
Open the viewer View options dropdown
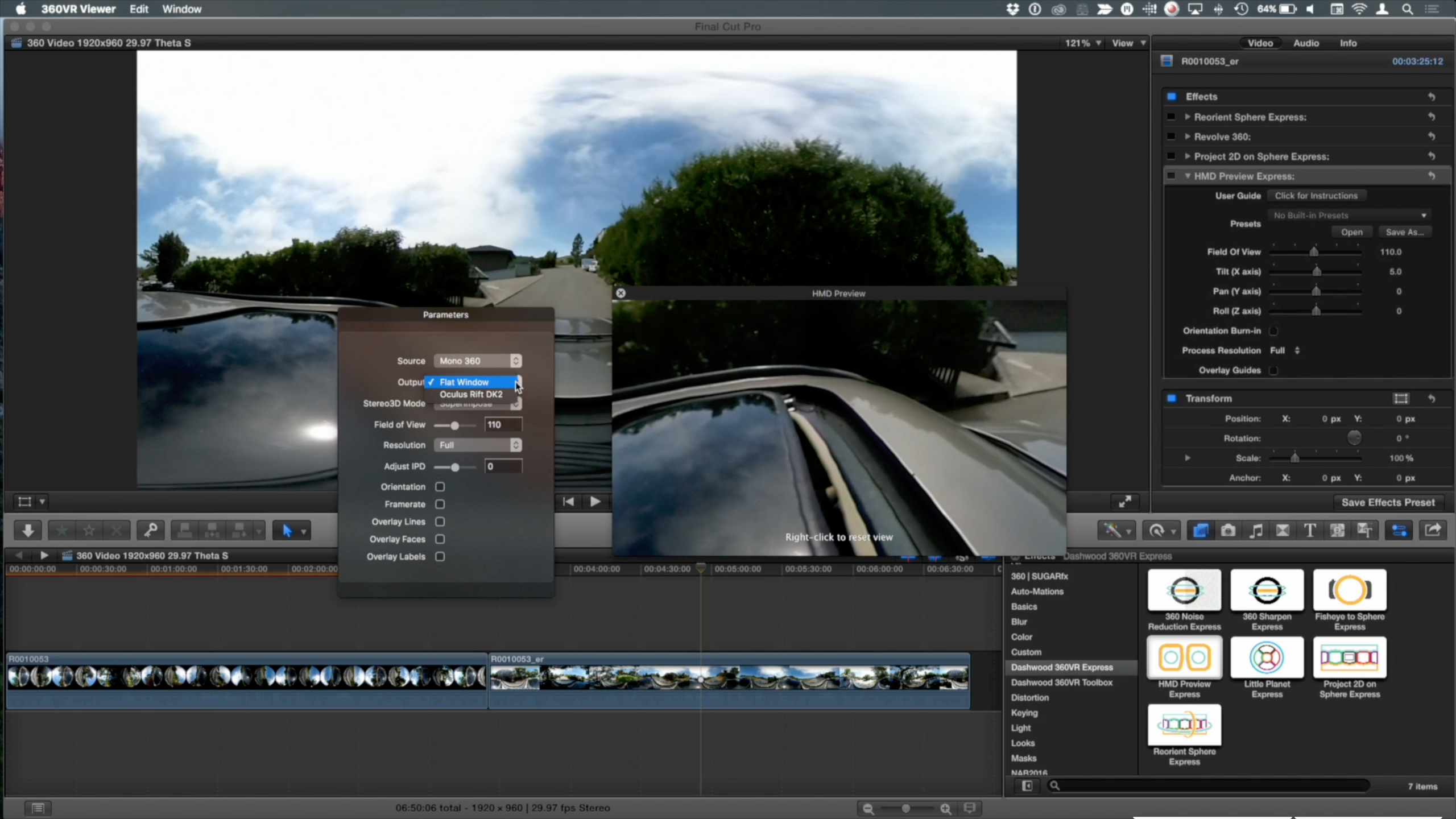click(x=1128, y=43)
